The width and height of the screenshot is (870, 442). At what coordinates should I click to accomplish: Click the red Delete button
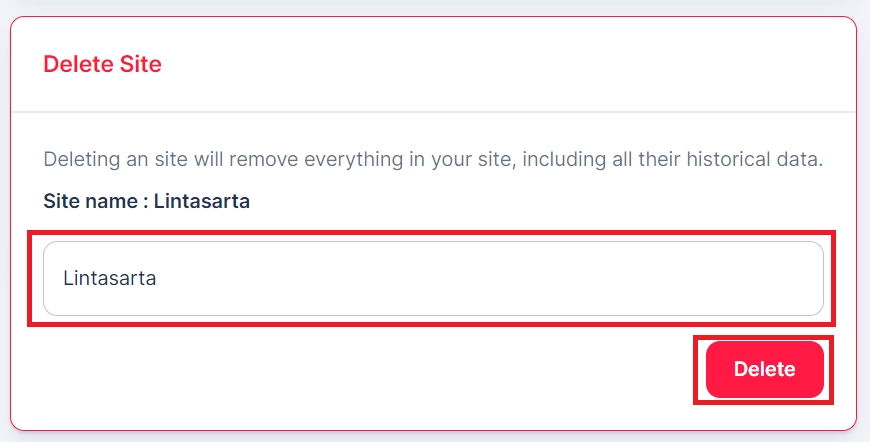765,369
